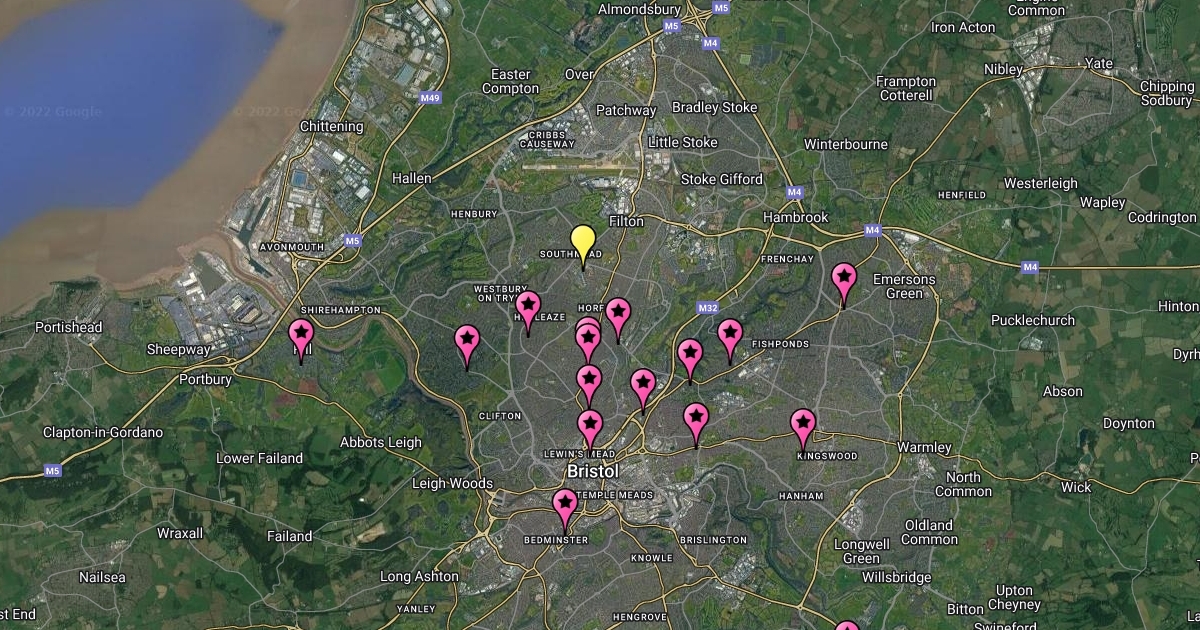The width and height of the screenshot is (1200, 630).
Task: Click the pink star marker at Kingswood
Action: (803, 430)
